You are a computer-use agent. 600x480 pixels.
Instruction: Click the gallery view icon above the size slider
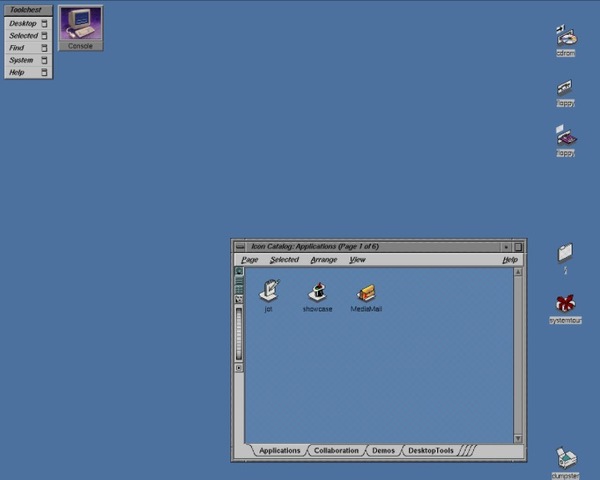(x=239, y=299)
